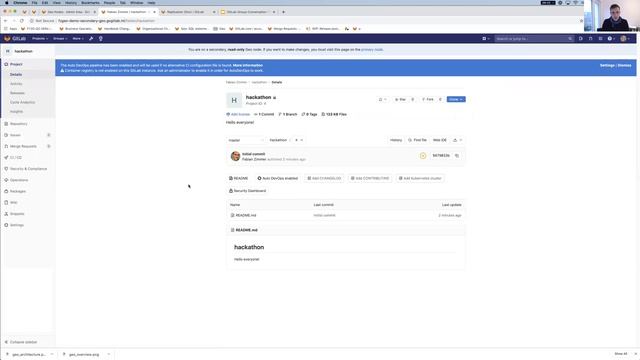Open Insights under Project

pyautogui.click(x=16, y=111)
